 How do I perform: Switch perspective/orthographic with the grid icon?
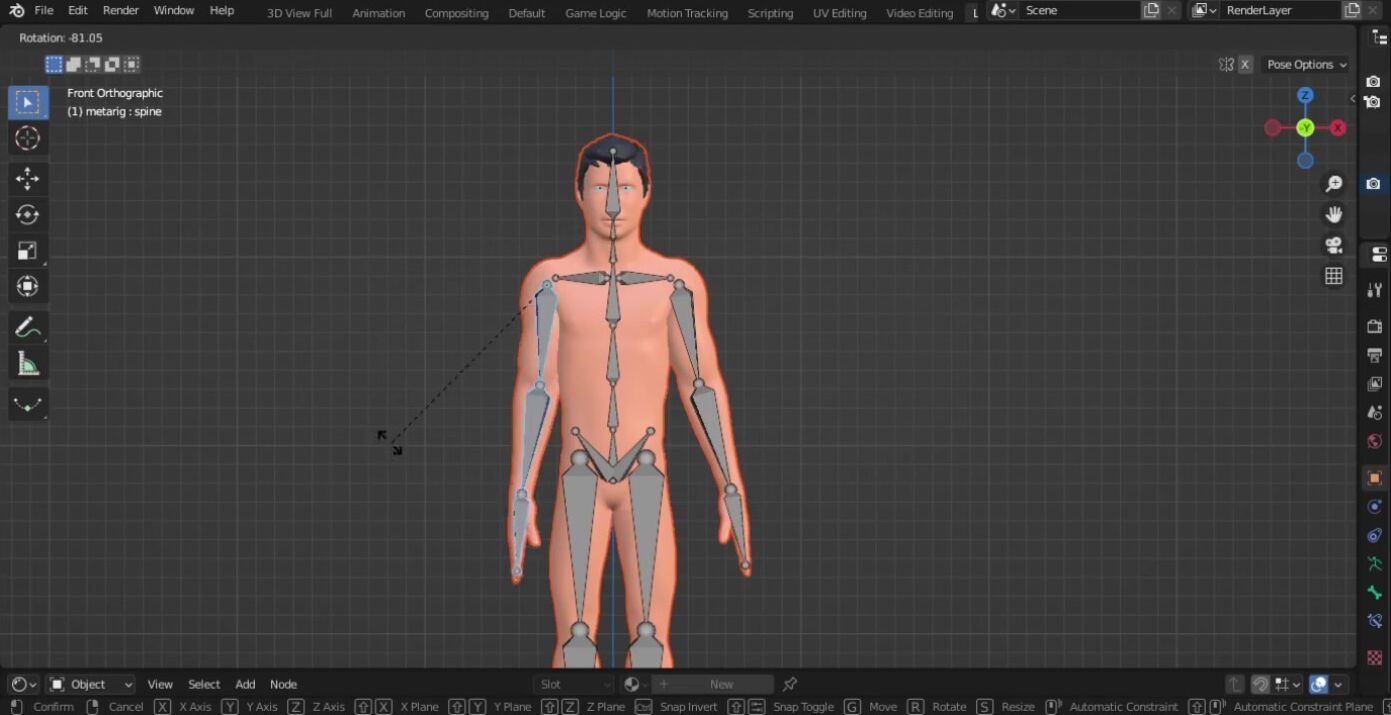pos(1333,276)
